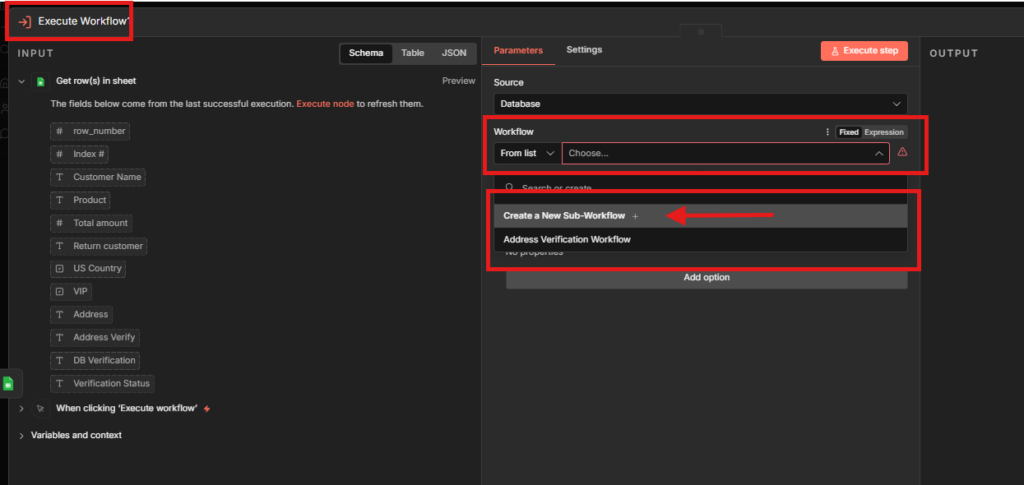Select the Verification Status field pill
The image size is (1024, 485).
[x=102, y=383]
